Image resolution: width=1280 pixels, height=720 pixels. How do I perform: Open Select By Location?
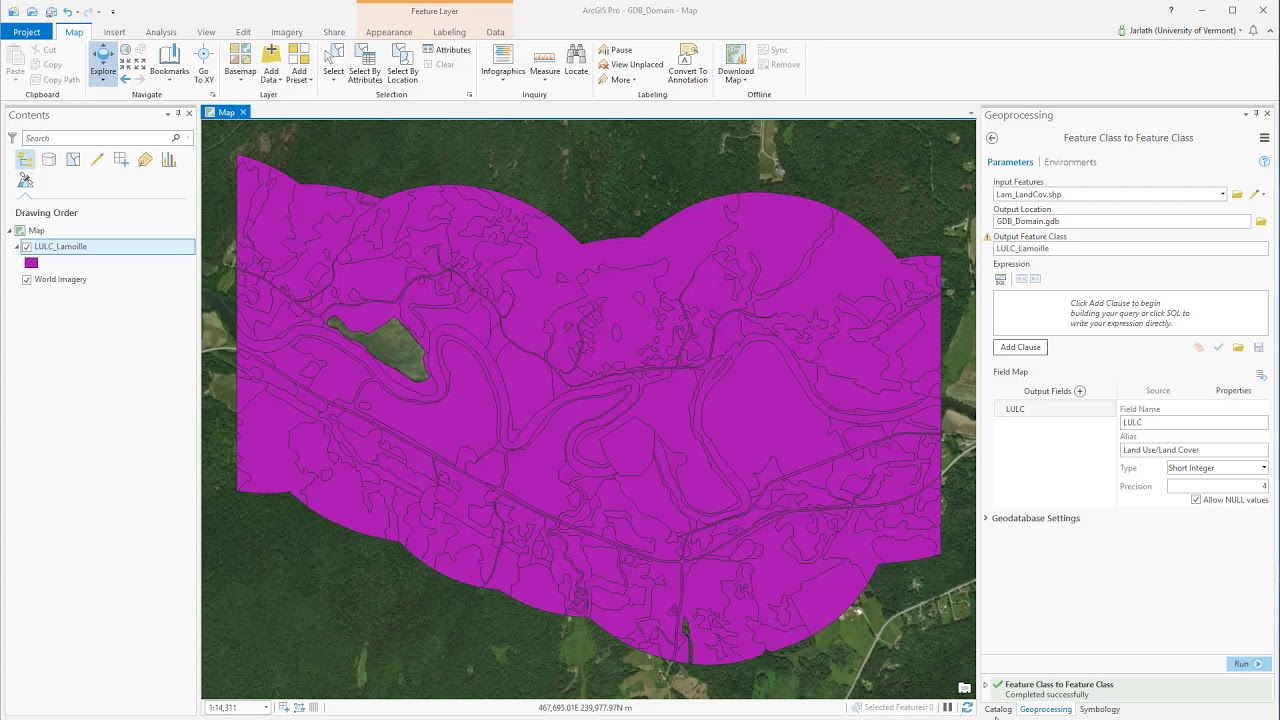coord(402,63)
